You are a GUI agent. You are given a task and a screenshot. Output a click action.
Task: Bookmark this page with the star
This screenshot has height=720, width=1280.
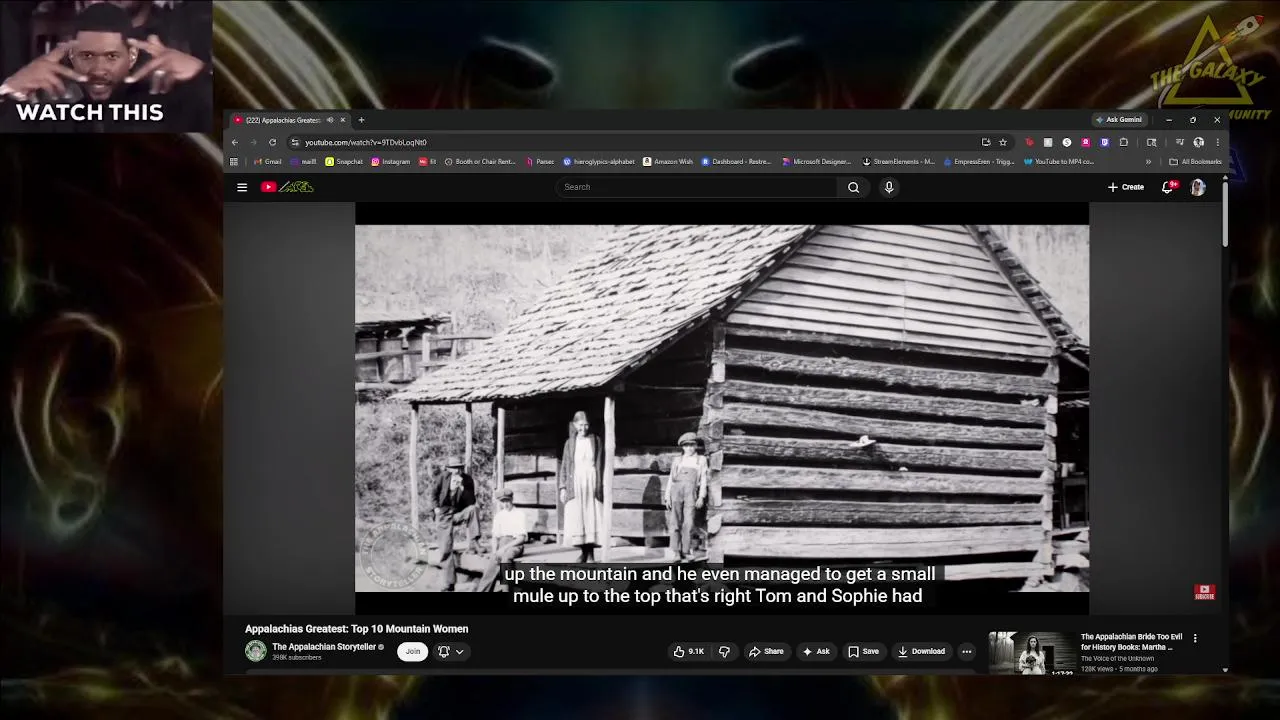1003,142
